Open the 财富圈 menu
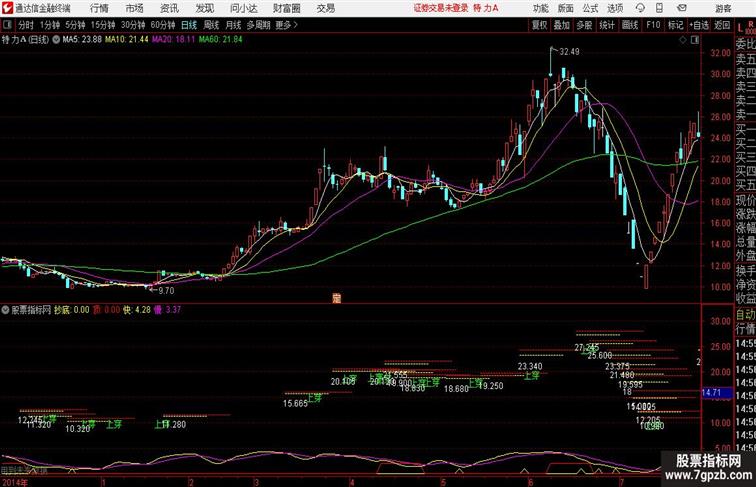This screenshot has height=487, width=756. 286,8
